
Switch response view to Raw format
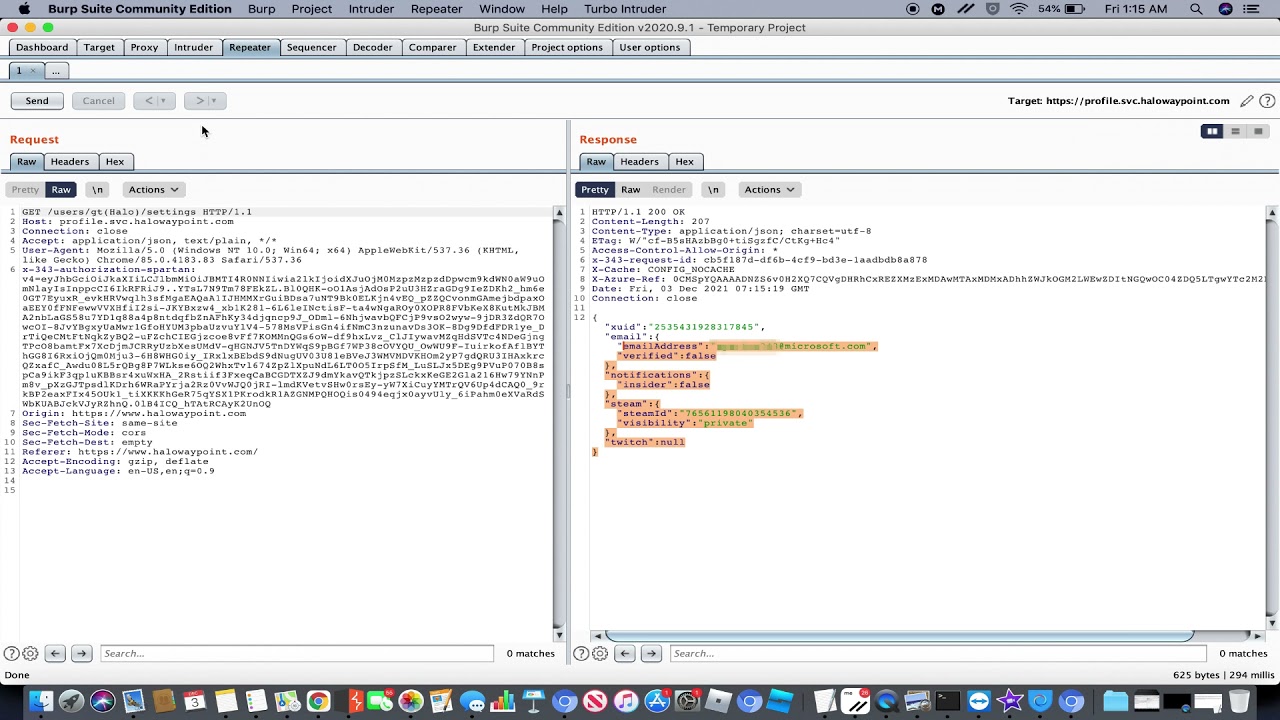pos(630,190)
